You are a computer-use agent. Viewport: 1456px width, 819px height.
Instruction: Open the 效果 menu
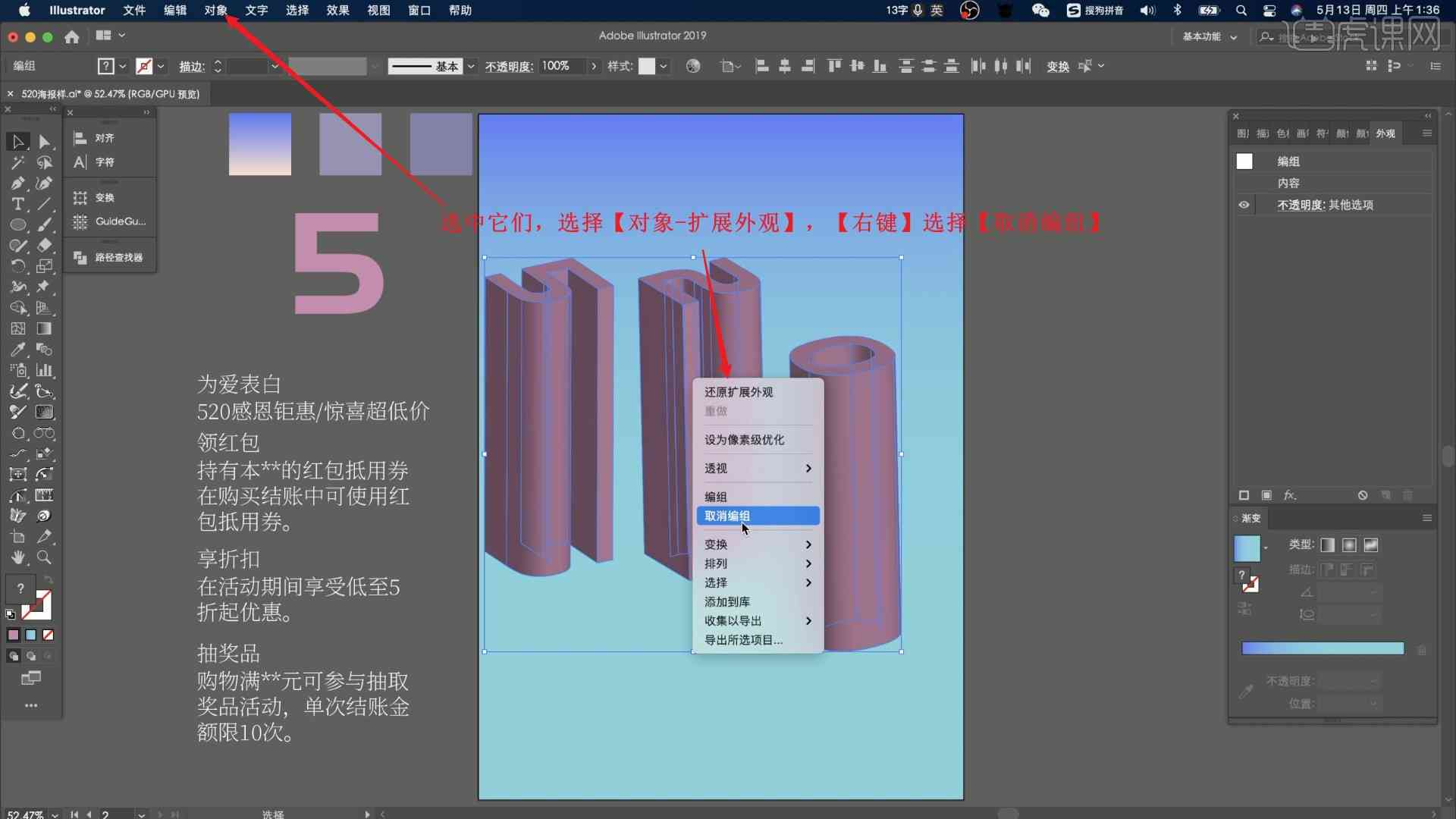337,11
